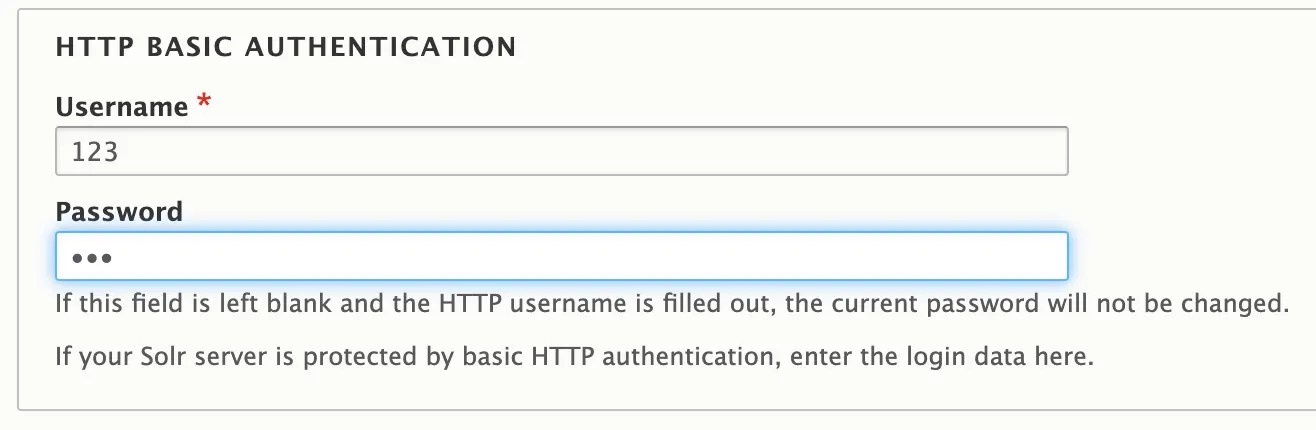
Task: Focus the Password input field
Action: 560,257
